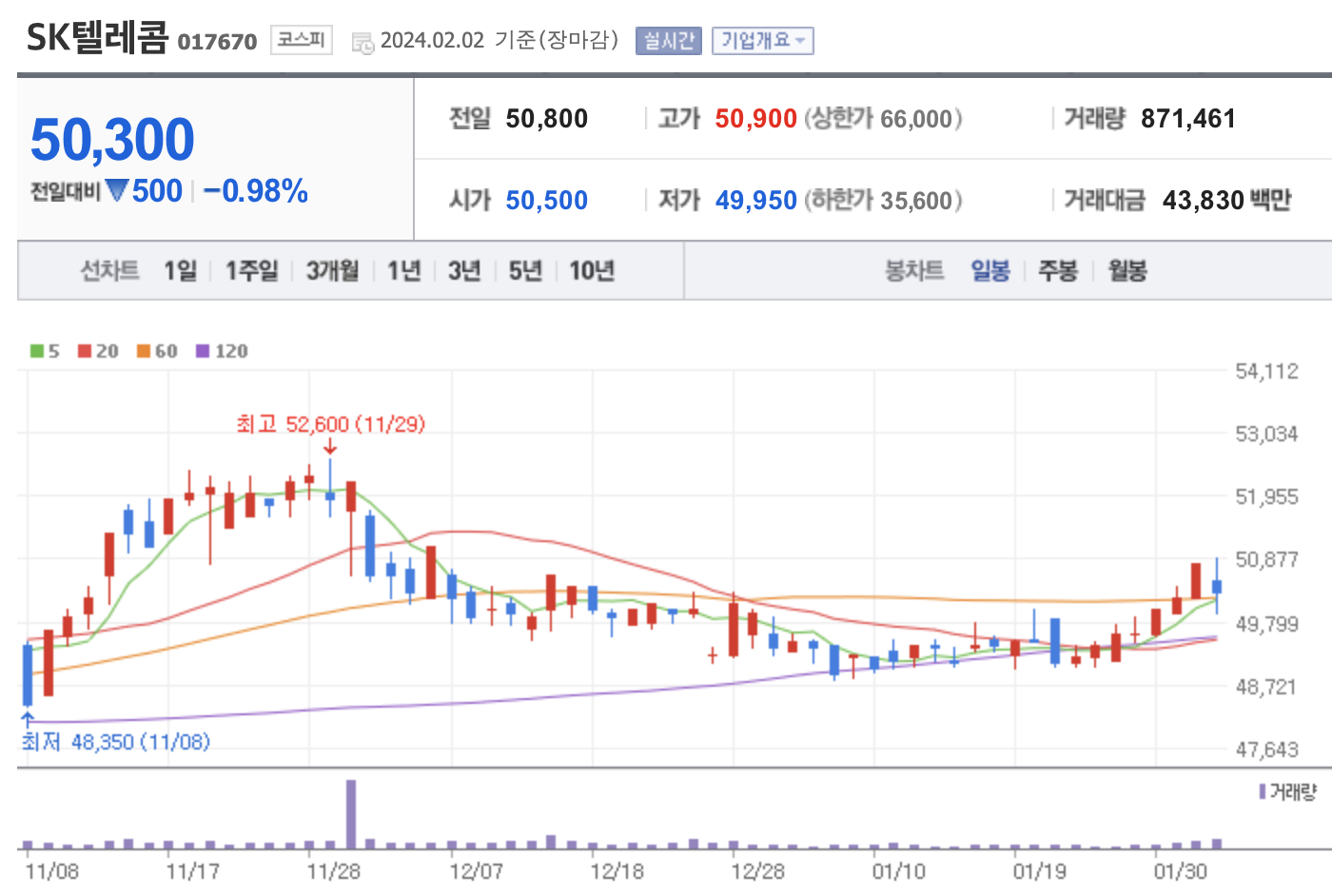Image resolution: width=1332 pixels, height=896 pixels.
Task: Click the 50,877 price axis label
Action: click(x=1266, y=559)
